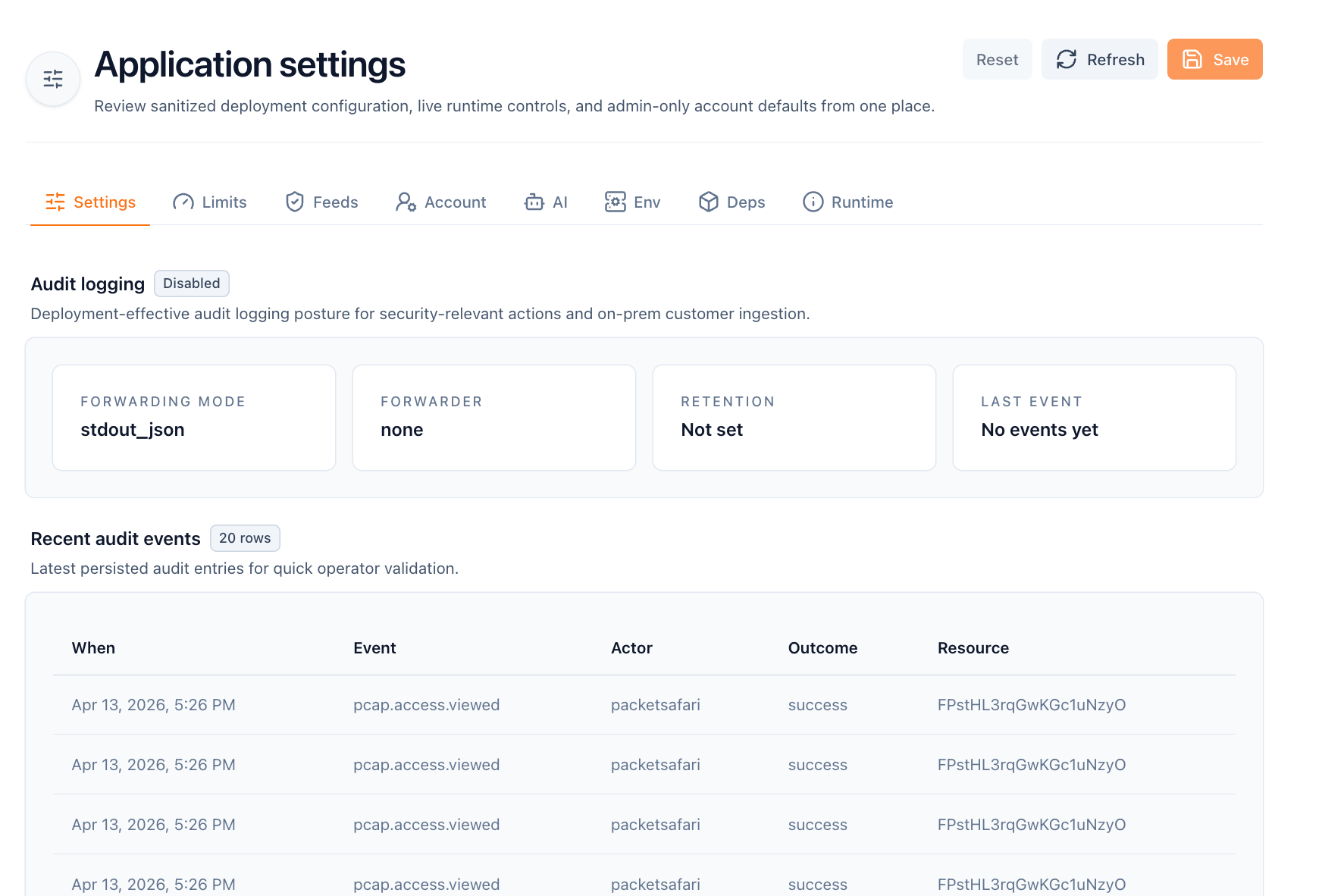Select the Retention value Not set

click(x=712, y=430)
